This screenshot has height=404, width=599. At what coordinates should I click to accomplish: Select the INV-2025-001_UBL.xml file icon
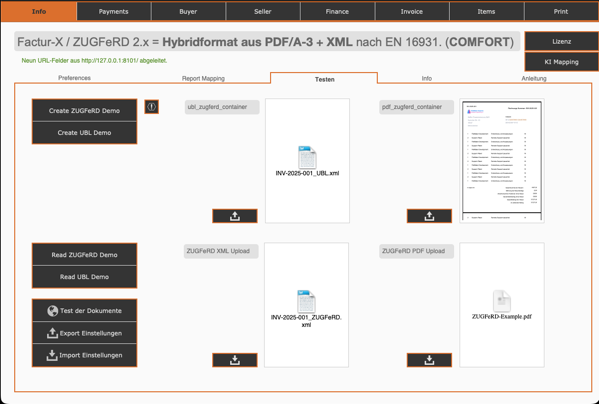click(307, 157)
